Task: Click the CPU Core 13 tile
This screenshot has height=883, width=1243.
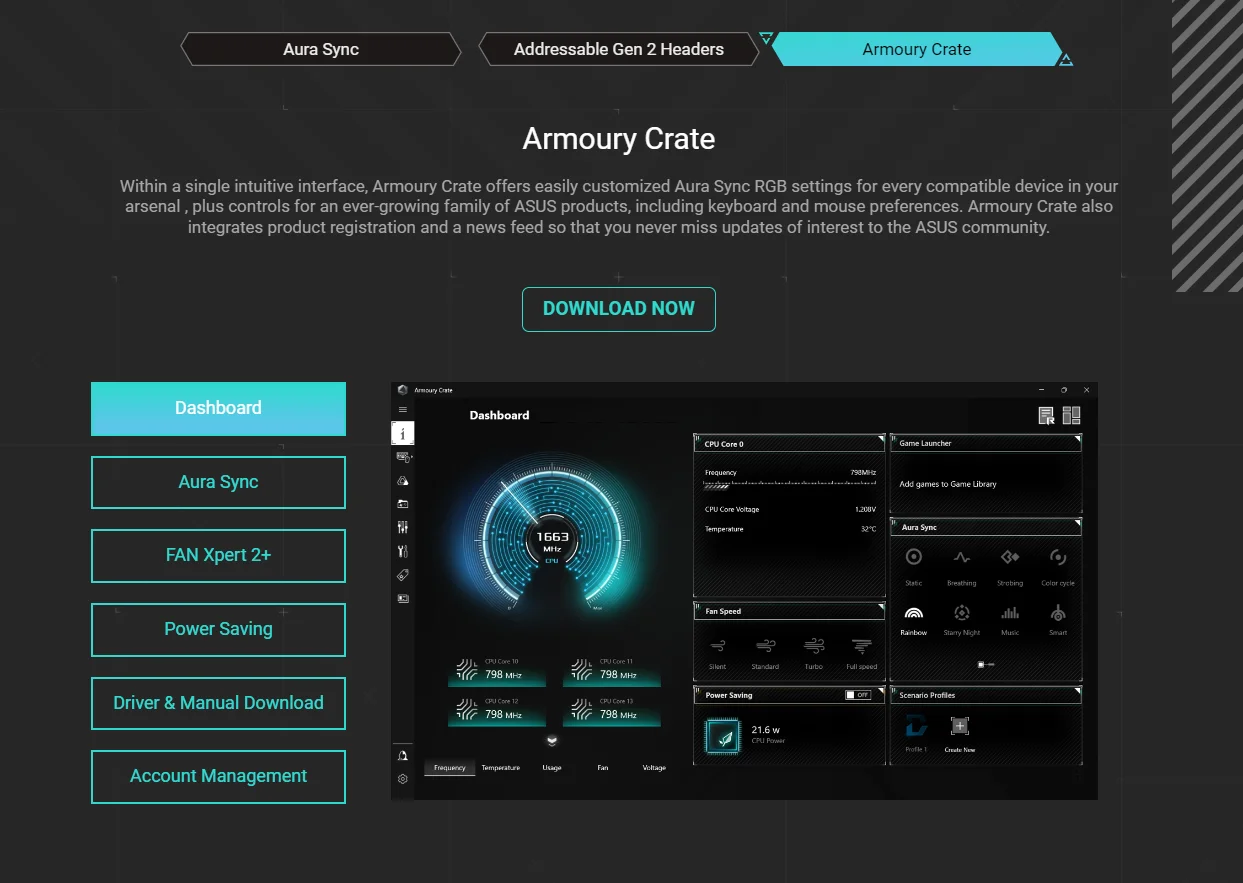Action: pos(612,710)
